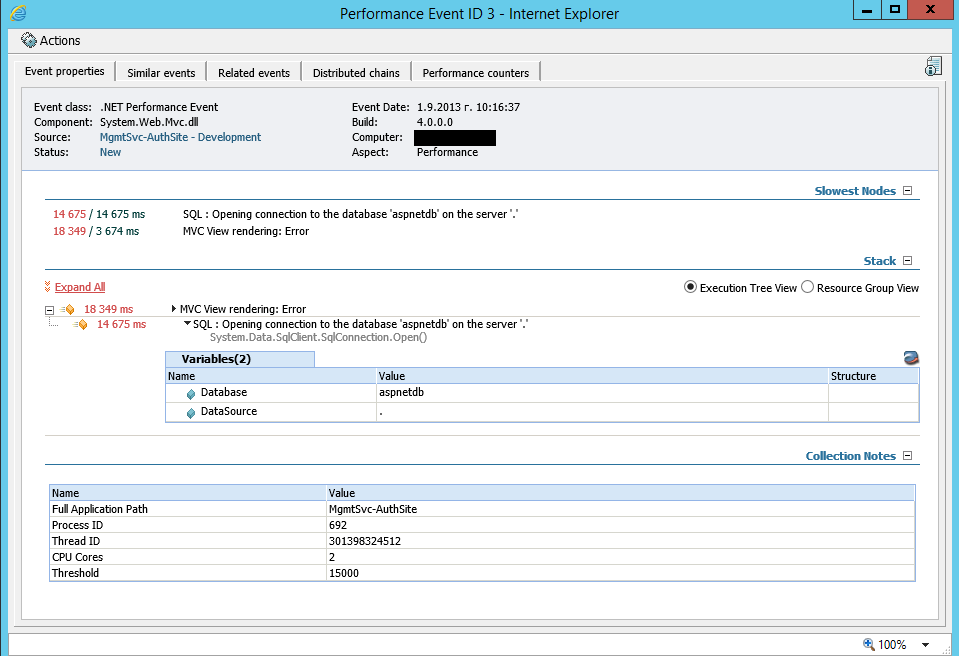The image size is (959, 656).
Task: Switch to the Similar events tab
Action: click(161, 73)
